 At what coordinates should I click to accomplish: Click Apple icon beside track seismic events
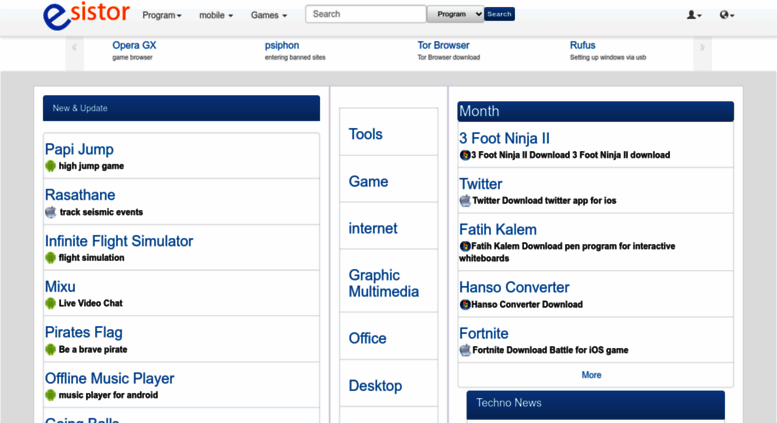51,212
